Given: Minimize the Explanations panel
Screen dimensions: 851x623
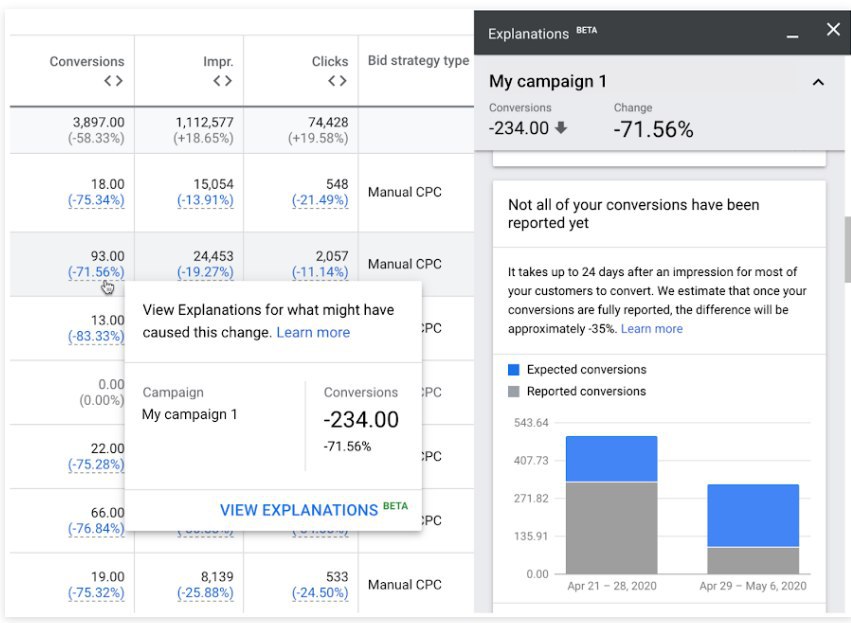Looking at the screenshot, I should pos(793,34).
